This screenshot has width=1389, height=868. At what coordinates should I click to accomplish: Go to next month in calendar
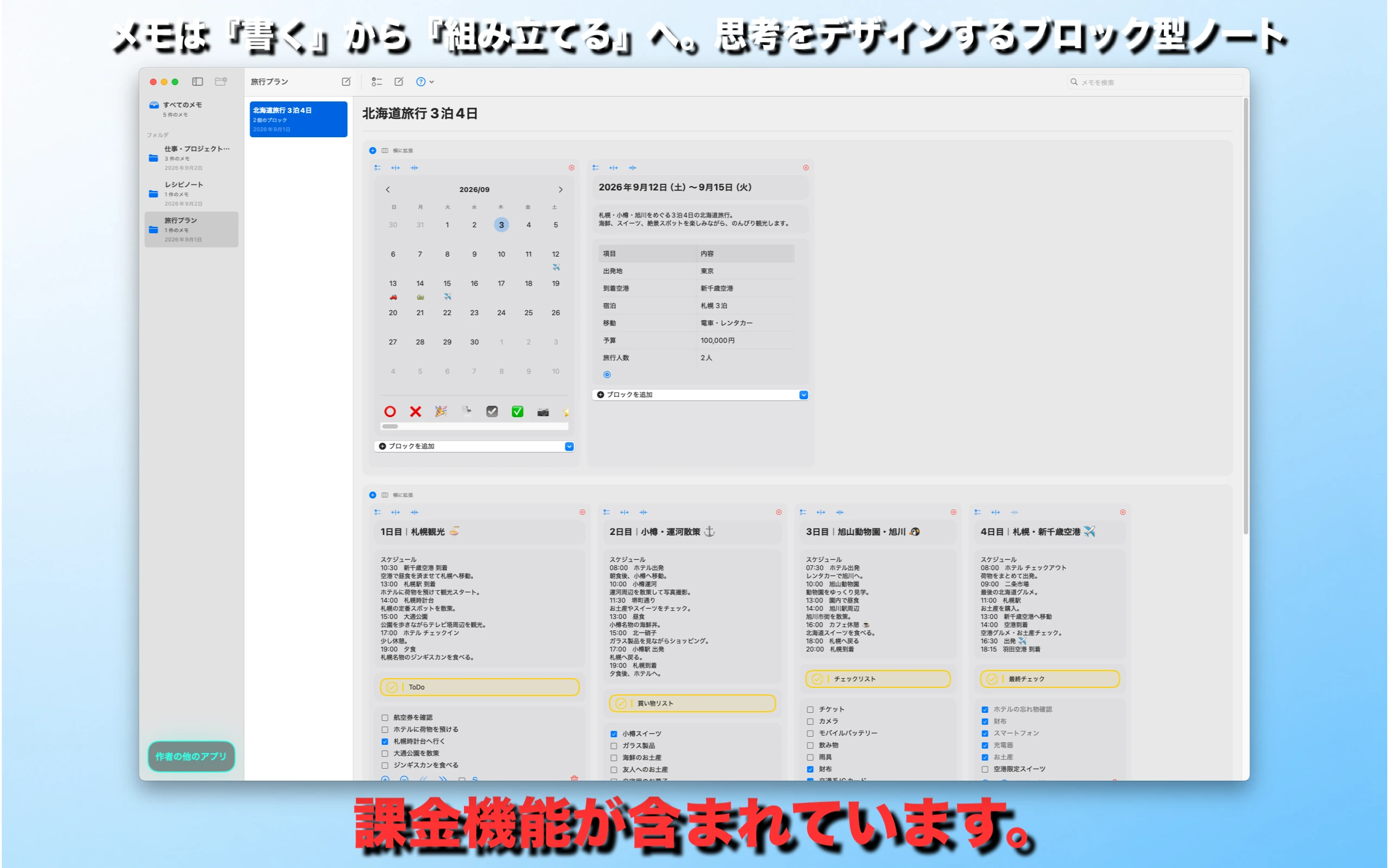click(x=561, y=189)
